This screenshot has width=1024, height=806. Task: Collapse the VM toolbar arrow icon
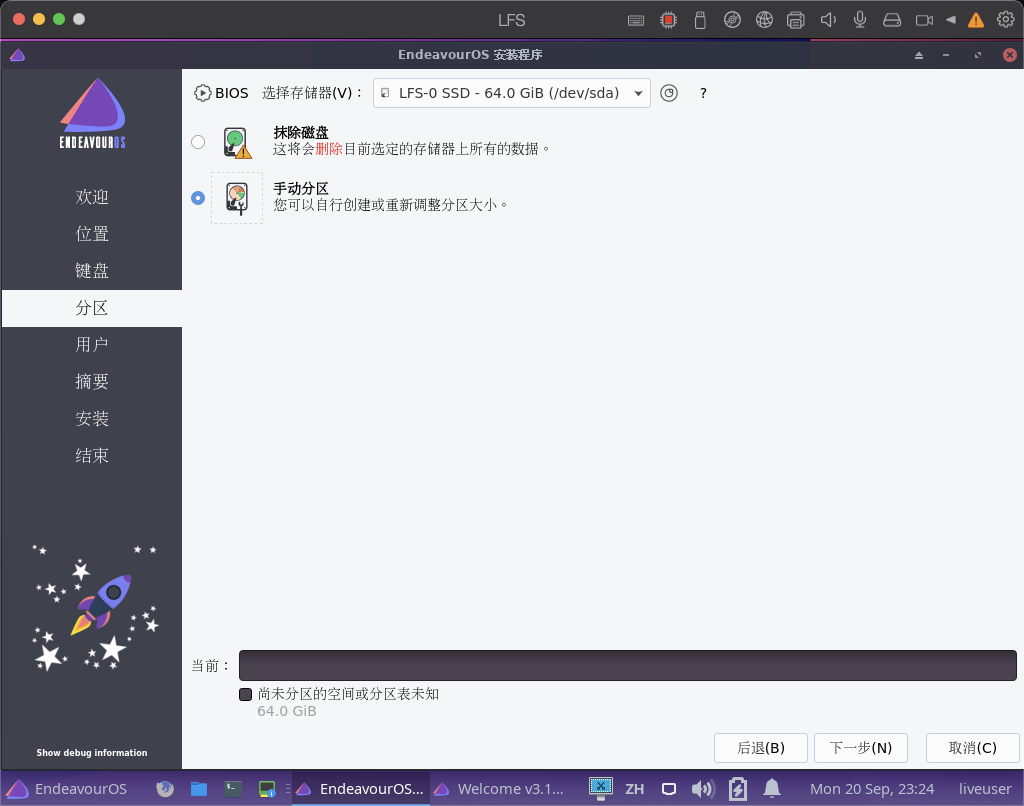[951, 20]
